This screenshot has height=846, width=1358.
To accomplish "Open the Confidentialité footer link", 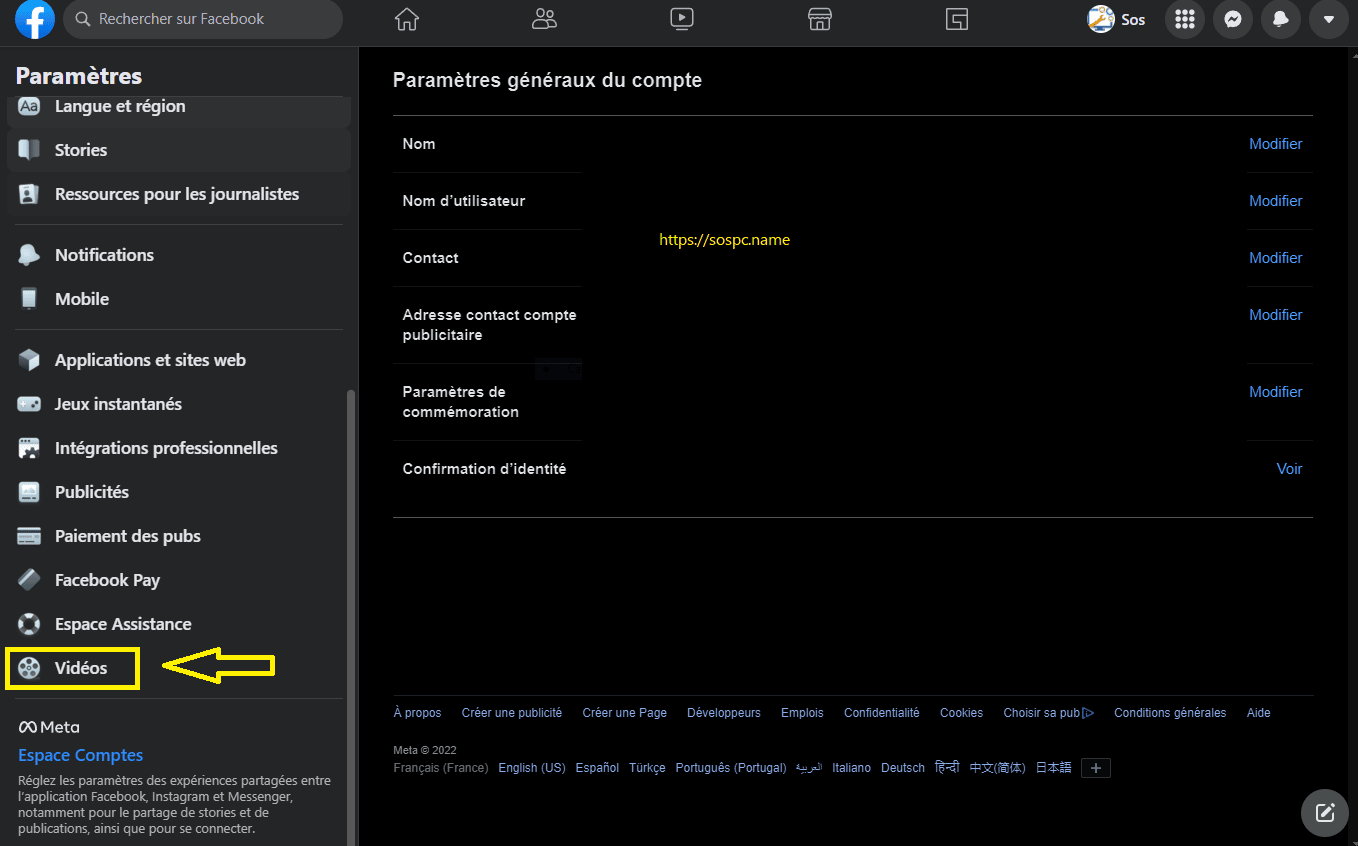I will 882,713.
